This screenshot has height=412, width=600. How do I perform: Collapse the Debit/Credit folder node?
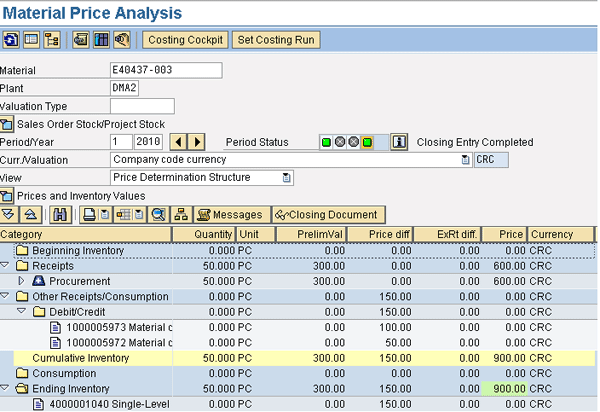click(21, 312)
